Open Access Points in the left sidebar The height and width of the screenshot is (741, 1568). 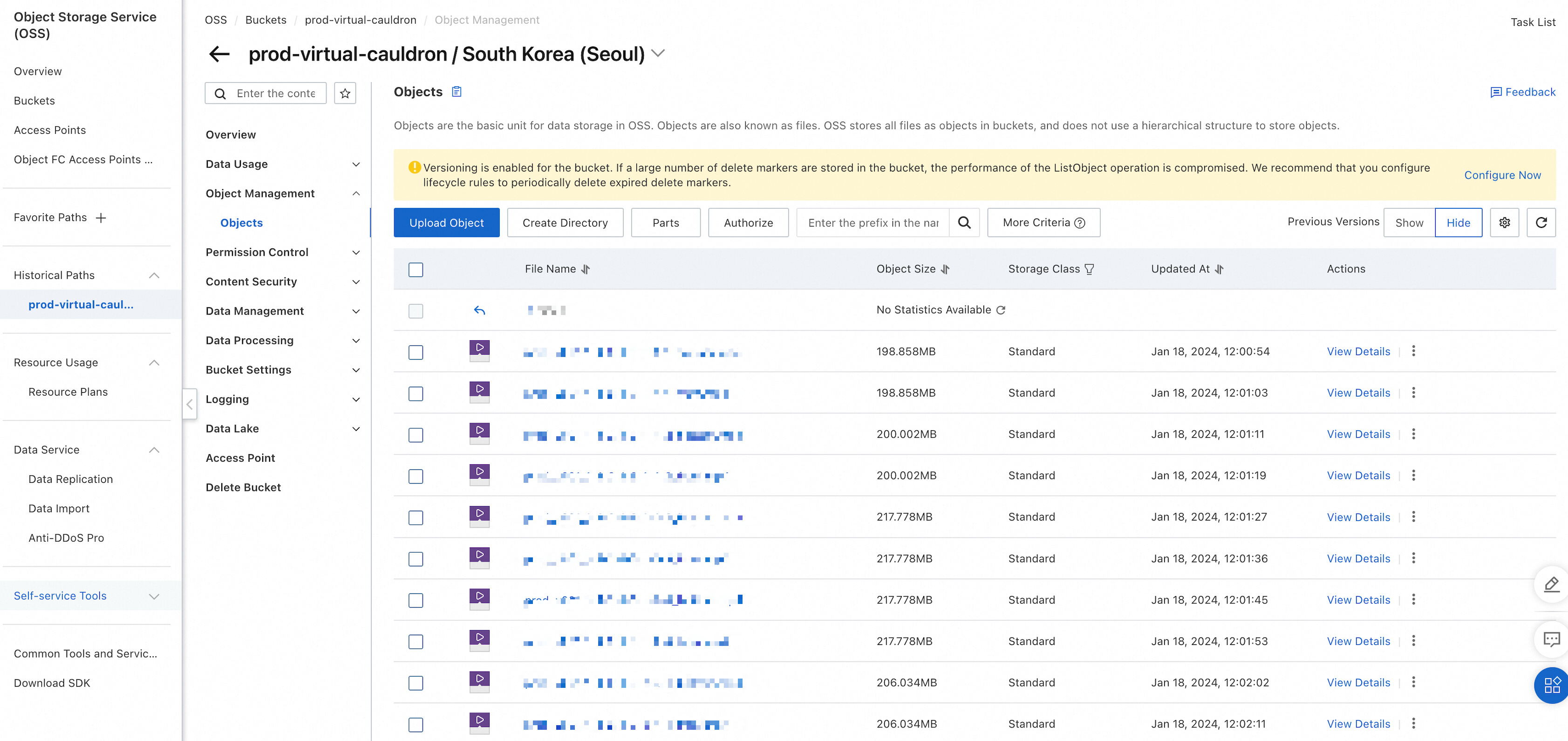(50, 130)
